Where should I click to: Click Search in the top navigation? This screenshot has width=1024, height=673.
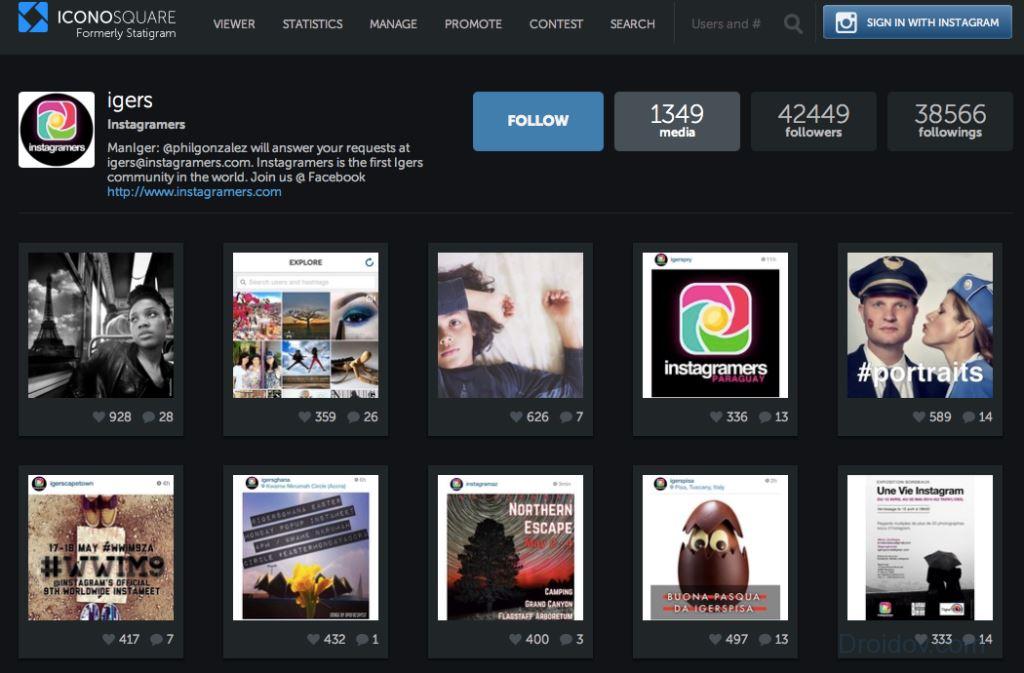pyautogui.click(x=632, y=24)
